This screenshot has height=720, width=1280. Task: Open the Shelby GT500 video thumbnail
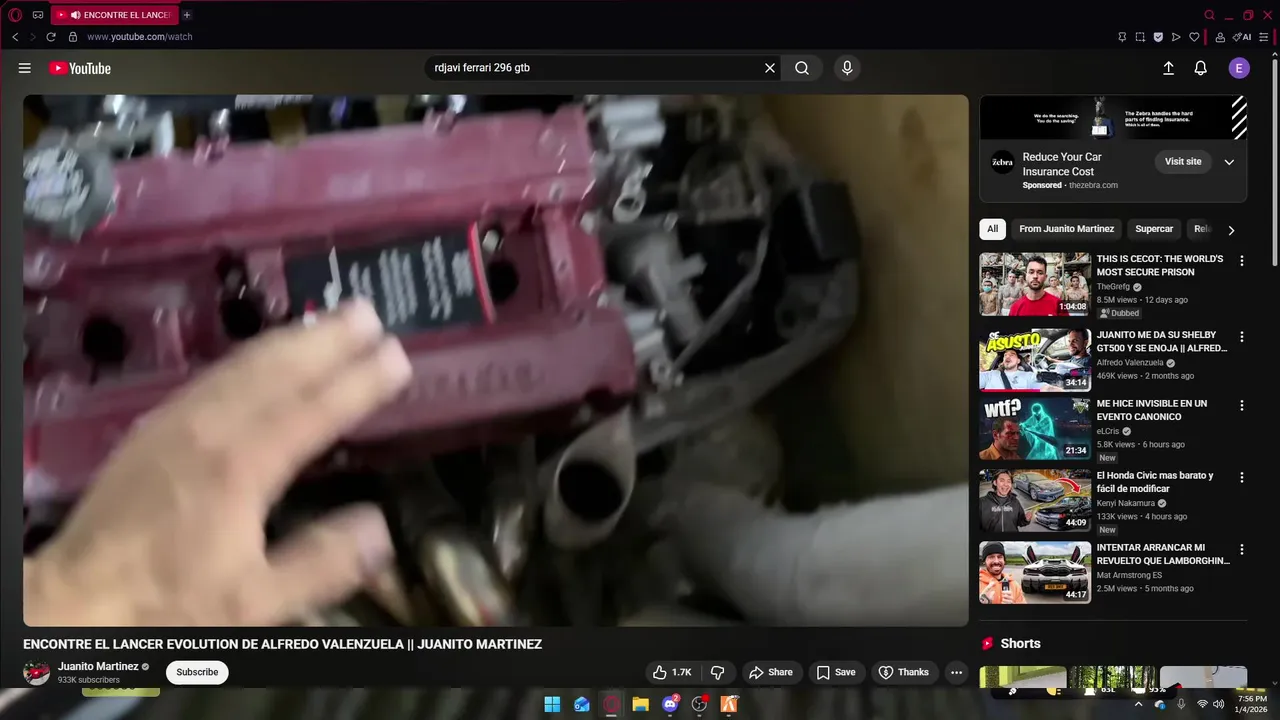pos(1035,360)
